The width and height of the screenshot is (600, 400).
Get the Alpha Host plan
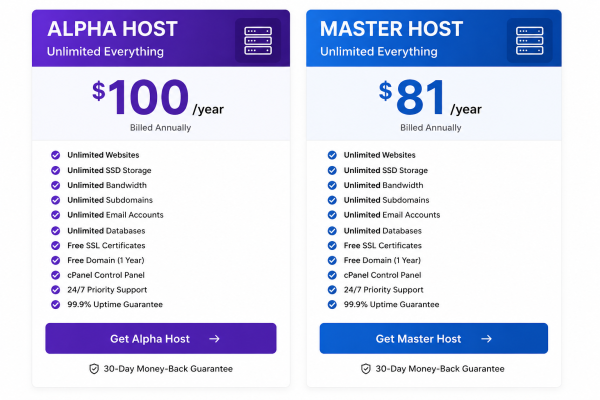[161, 338]
